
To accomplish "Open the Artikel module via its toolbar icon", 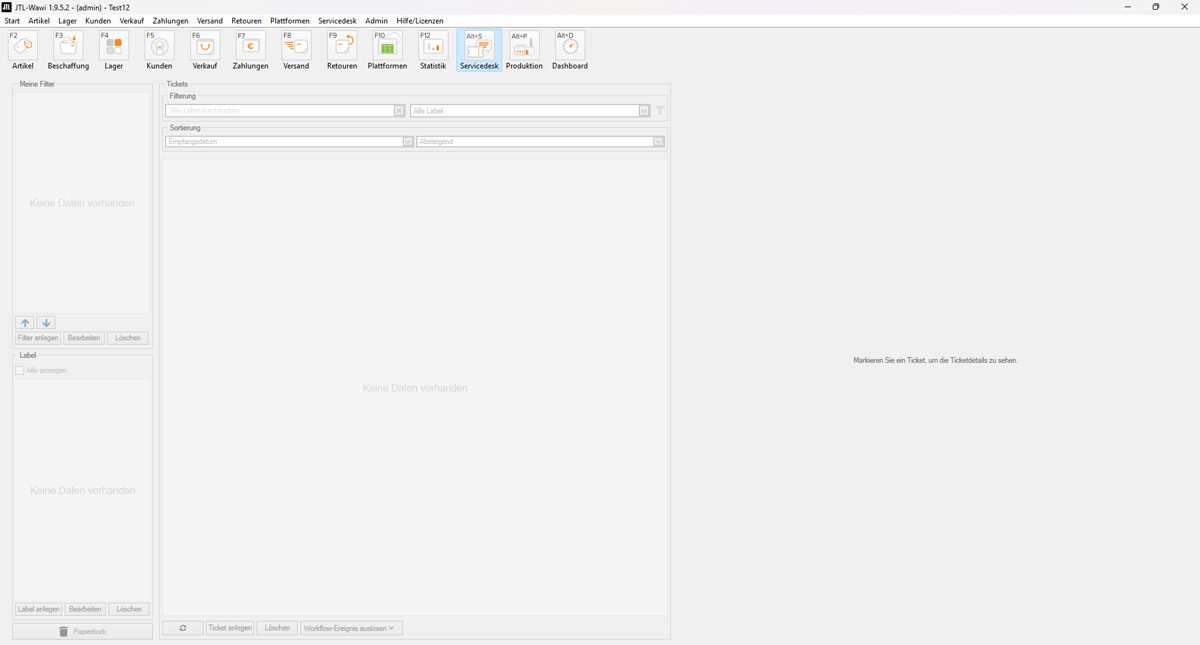I will (x=21, y=45).
